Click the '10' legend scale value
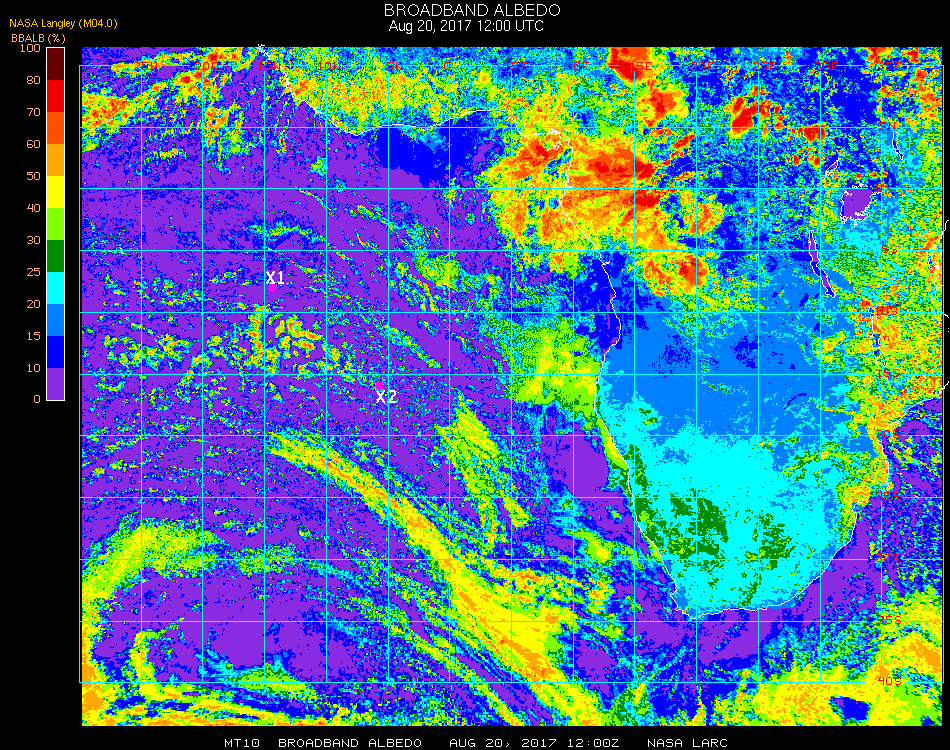The height and width of the screenshot is (750, 950). coord(33,368)
